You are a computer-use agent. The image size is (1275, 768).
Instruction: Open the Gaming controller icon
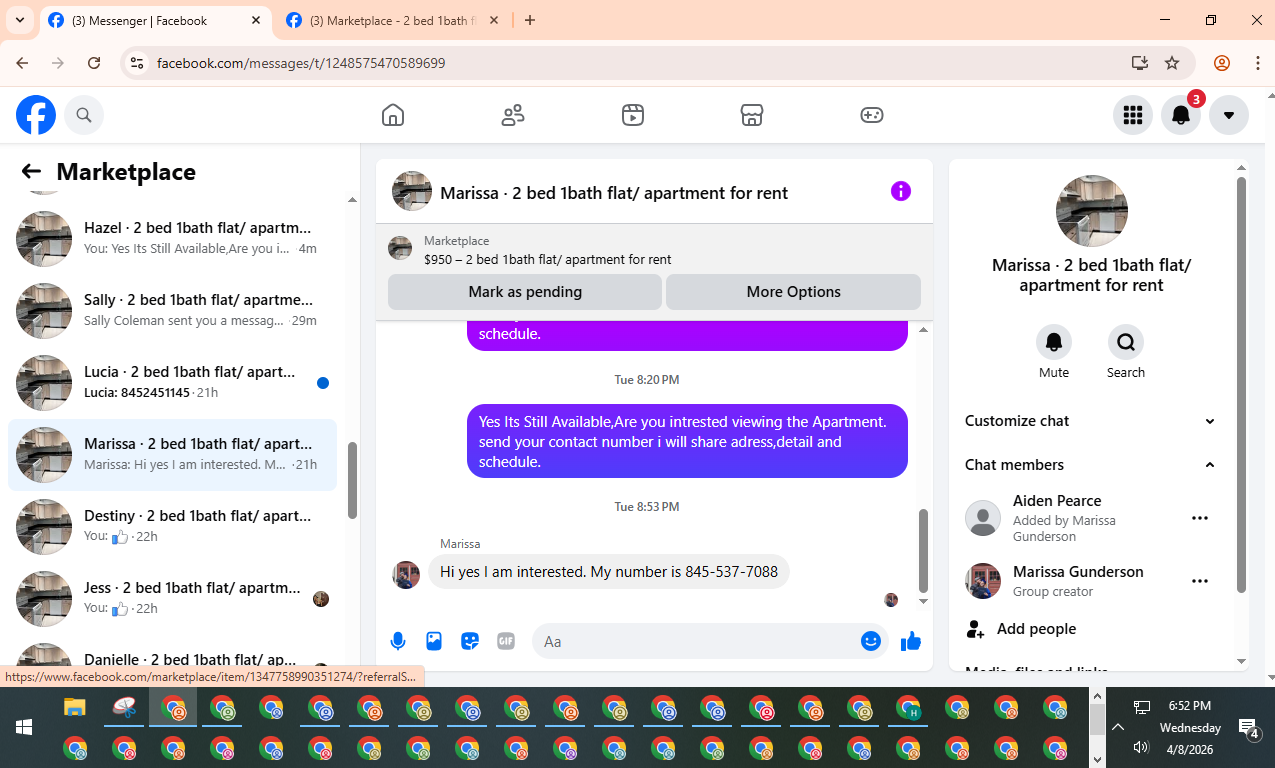coord(872,115)
